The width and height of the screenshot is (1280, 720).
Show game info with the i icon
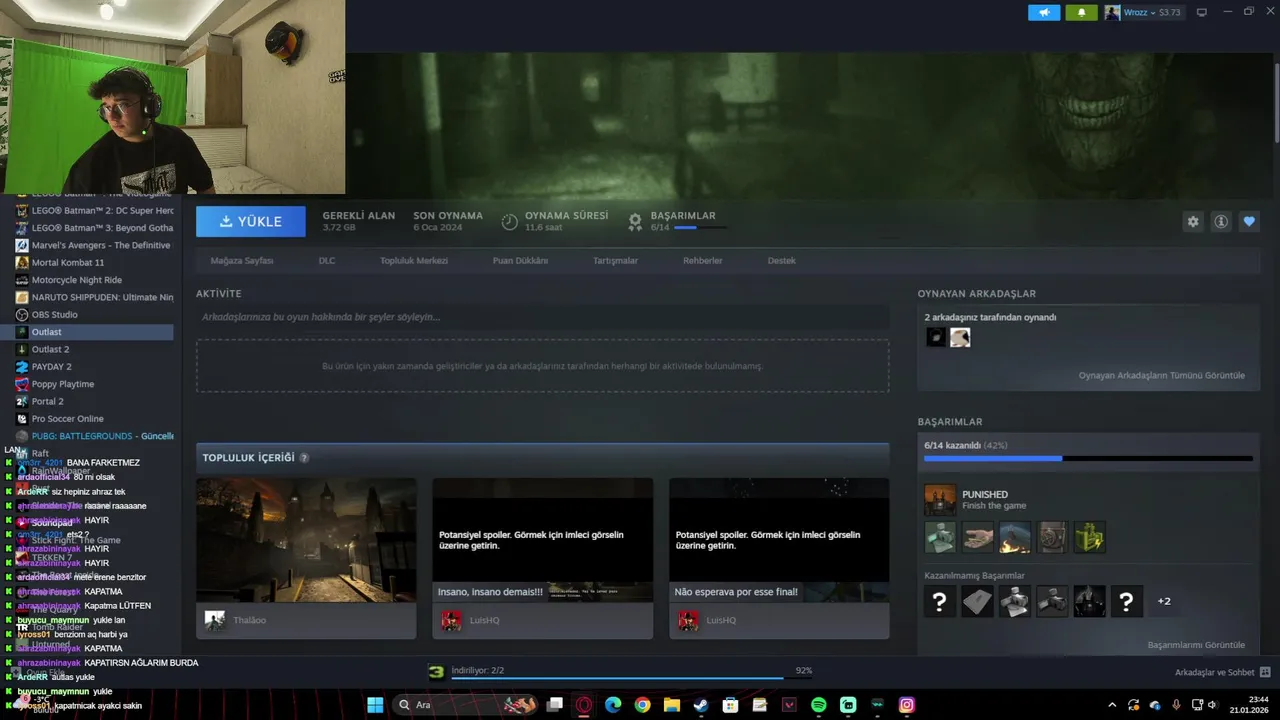(1221, 222)
